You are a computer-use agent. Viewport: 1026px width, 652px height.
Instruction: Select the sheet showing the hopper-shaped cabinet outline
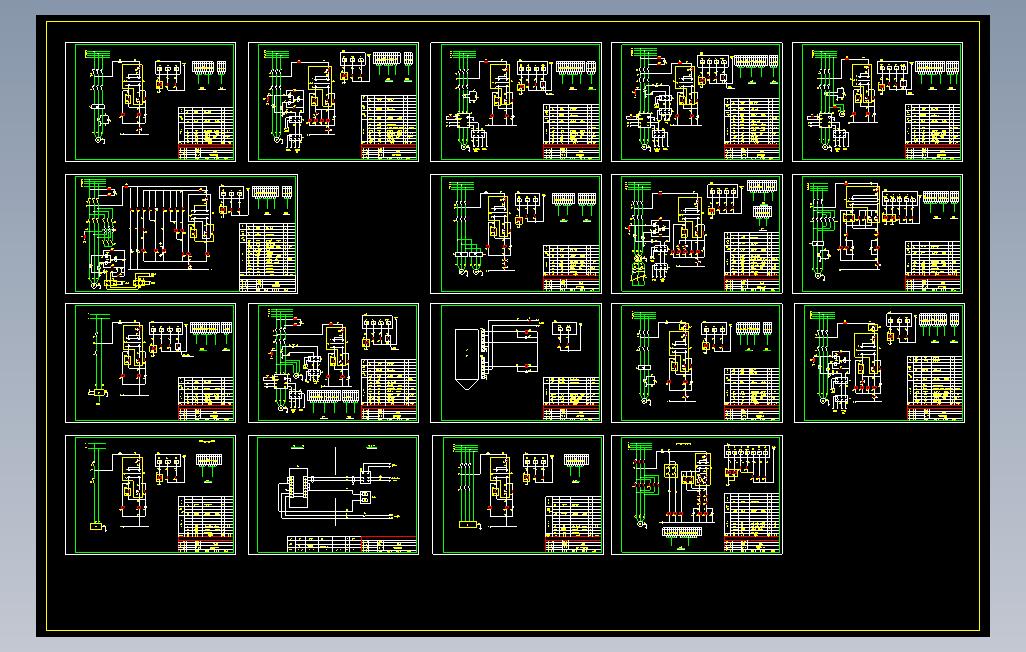(516, 363)
